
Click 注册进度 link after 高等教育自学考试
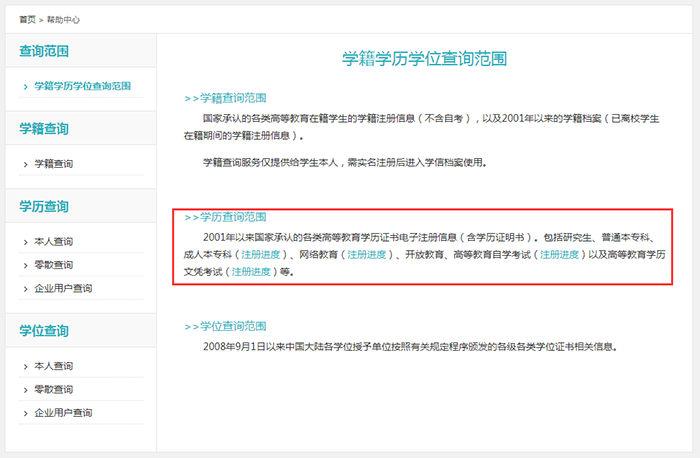tap(559, 254)
